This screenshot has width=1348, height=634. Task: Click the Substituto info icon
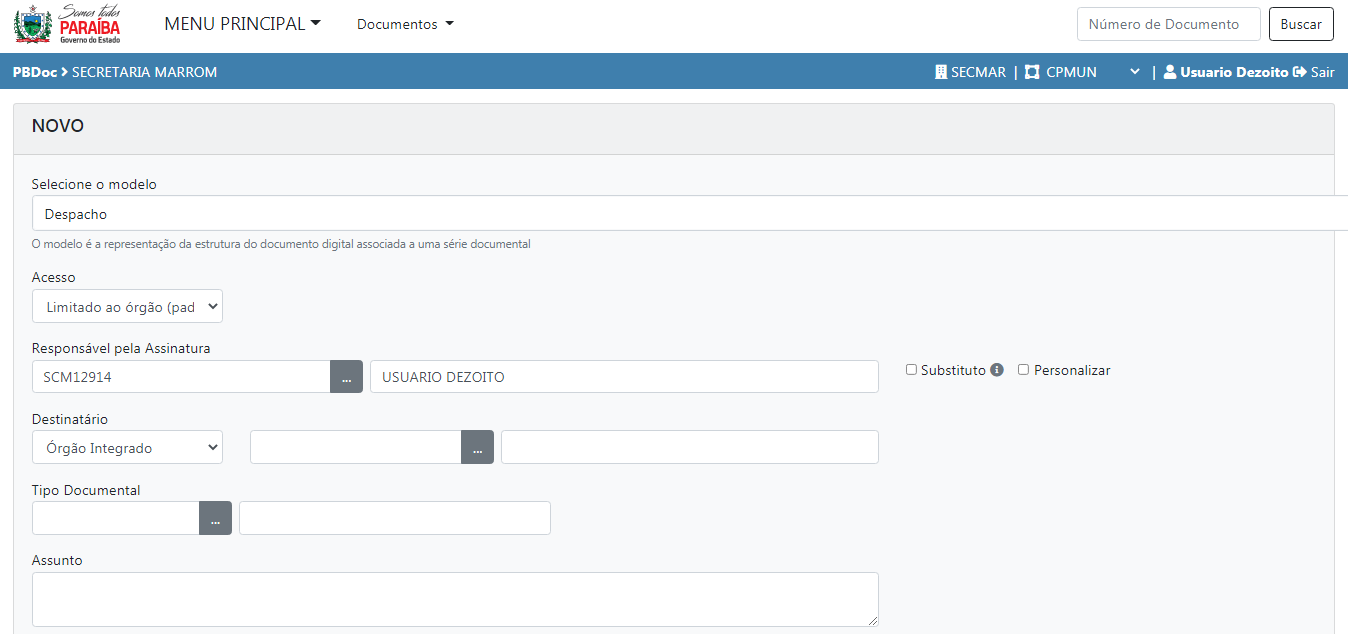pyautogui.click(x=996, y=370)
